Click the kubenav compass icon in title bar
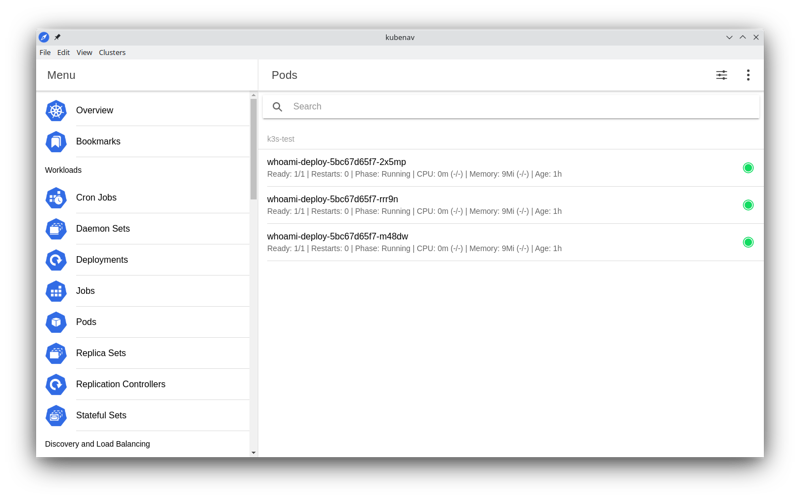 click(44, 37)
